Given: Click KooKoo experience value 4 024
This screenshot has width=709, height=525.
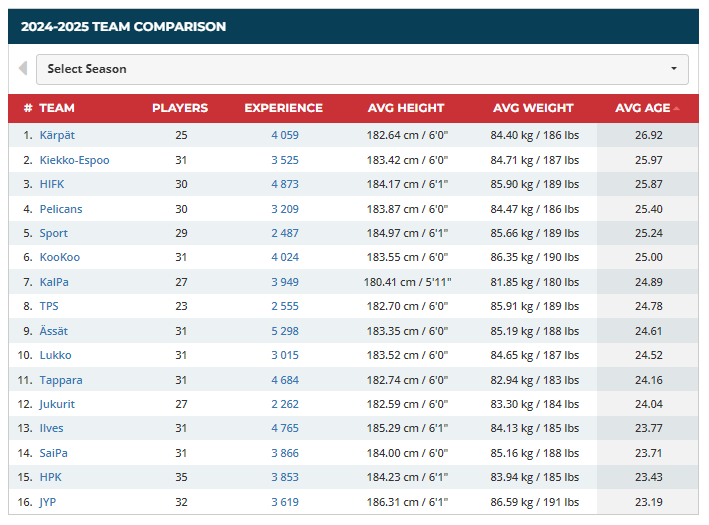Looking at the screenshot, I should click(x=285, y=257).
